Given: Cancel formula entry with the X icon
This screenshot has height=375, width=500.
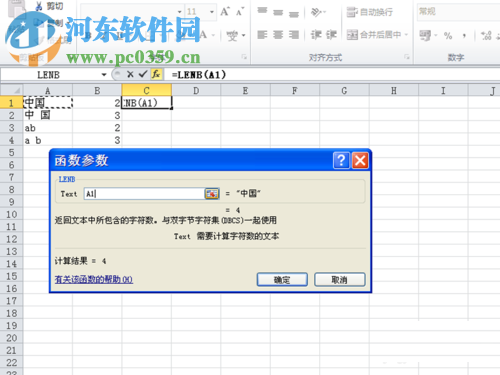Looking at the screenshot, I should point(130,74).
